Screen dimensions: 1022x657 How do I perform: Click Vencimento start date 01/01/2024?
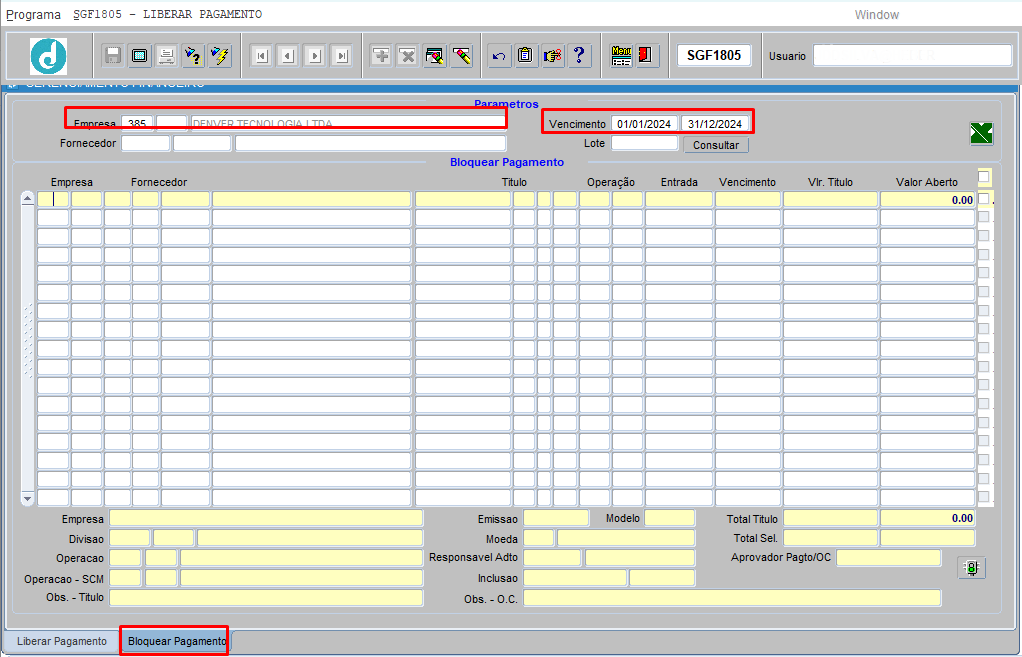pos(644,124)
